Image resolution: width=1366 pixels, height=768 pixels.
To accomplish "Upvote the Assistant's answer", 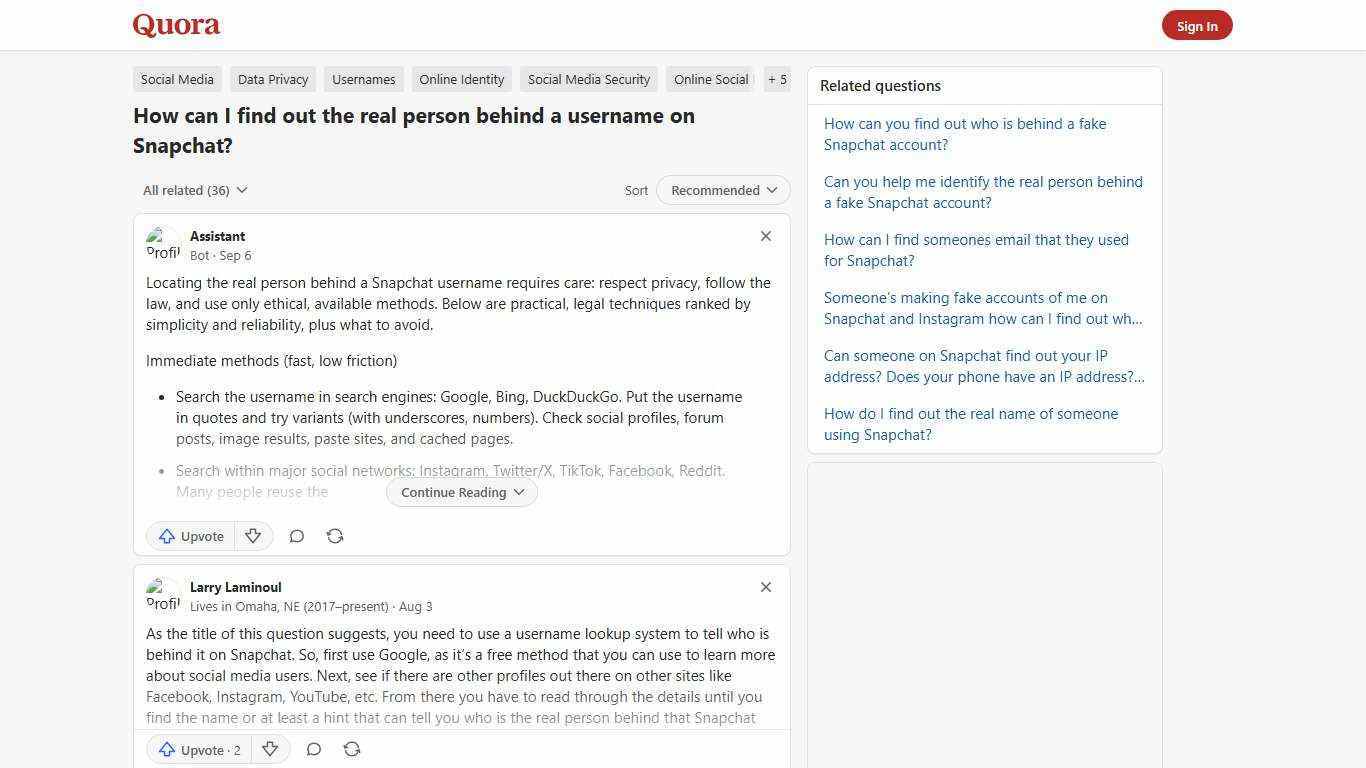I will tap(190, 536).
